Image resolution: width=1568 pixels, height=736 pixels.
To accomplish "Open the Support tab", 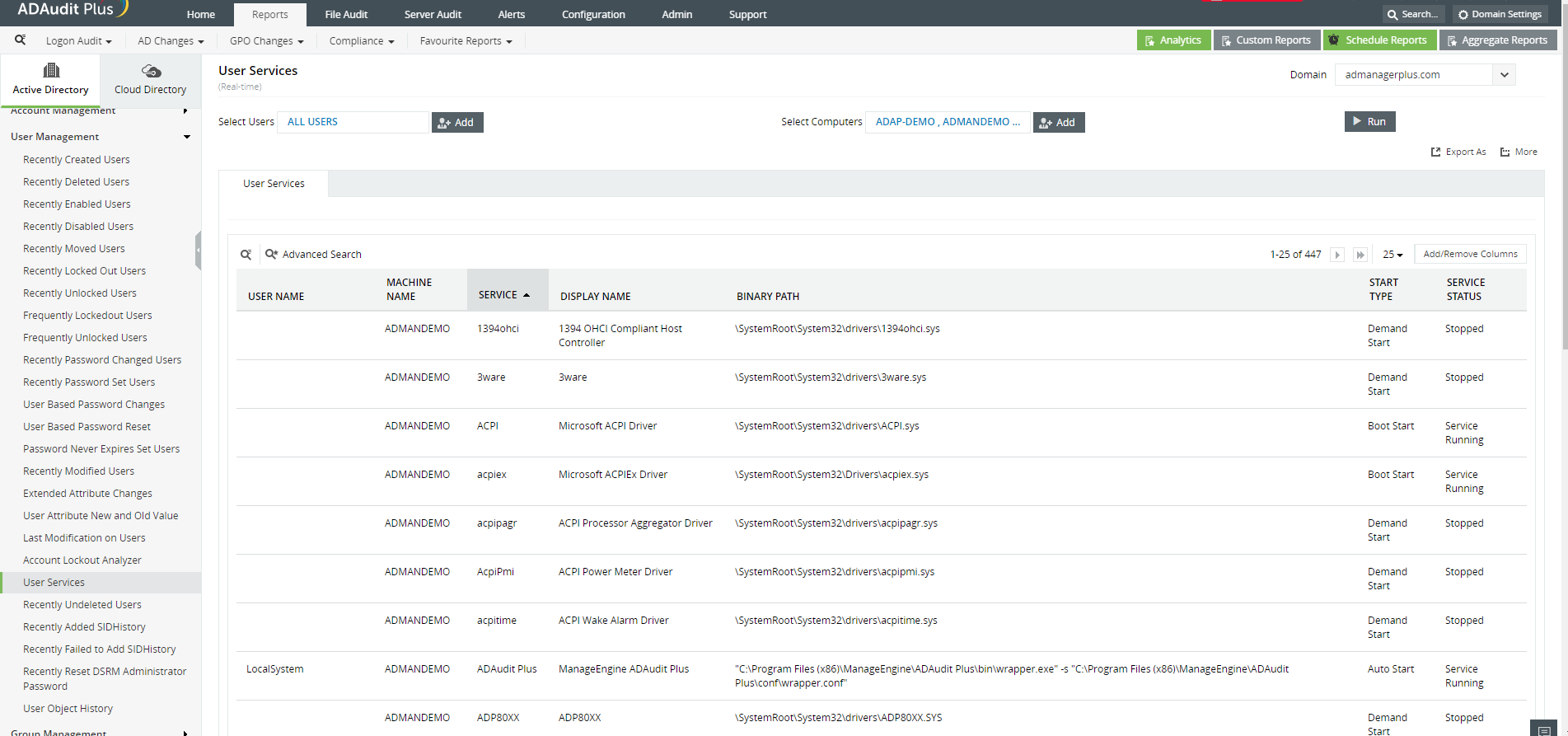I will coord(747,15).
